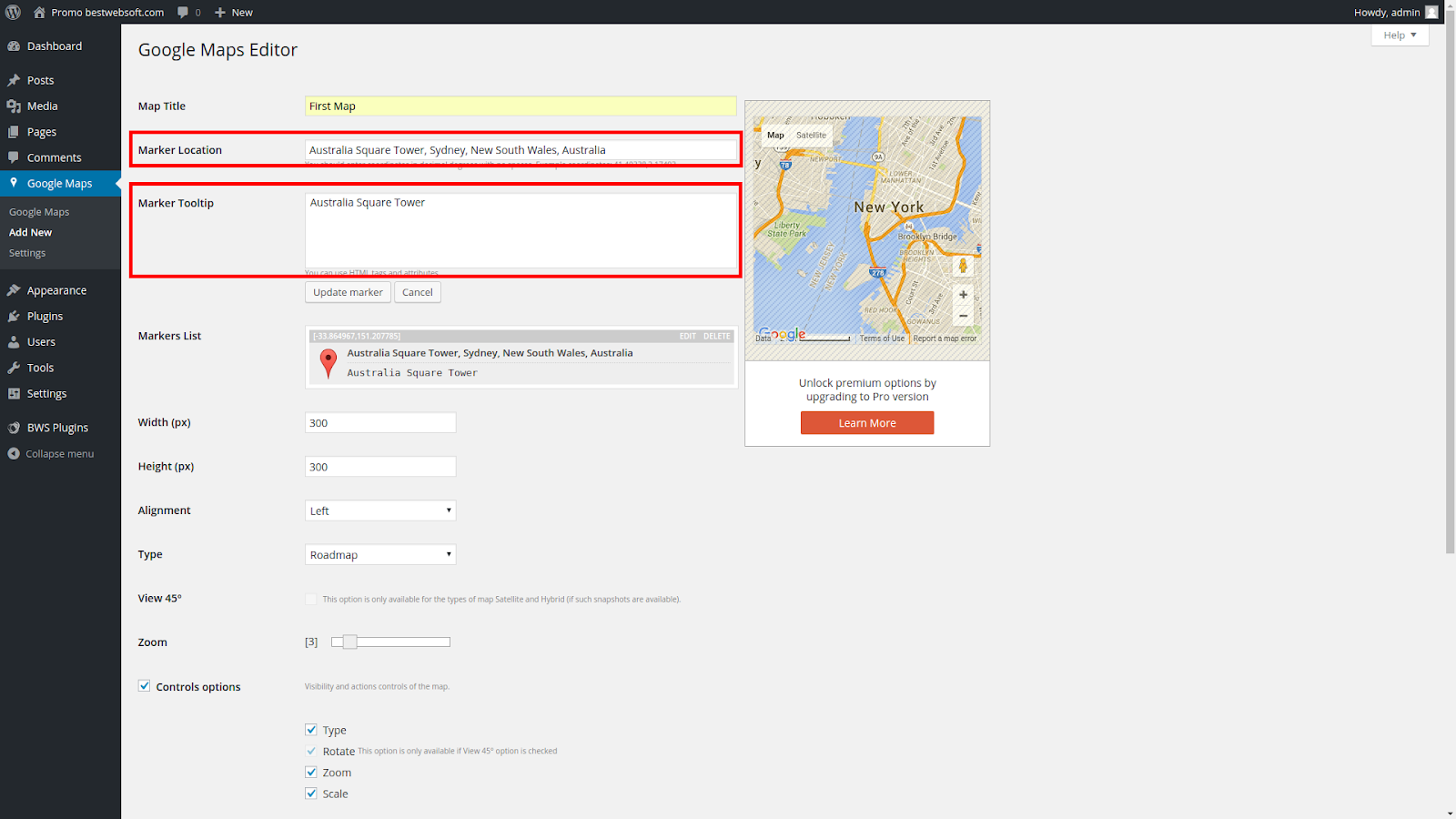Switch map preview to Satellite view
The width and height of the screenshot is (1456, 819).
pos(812,135)
